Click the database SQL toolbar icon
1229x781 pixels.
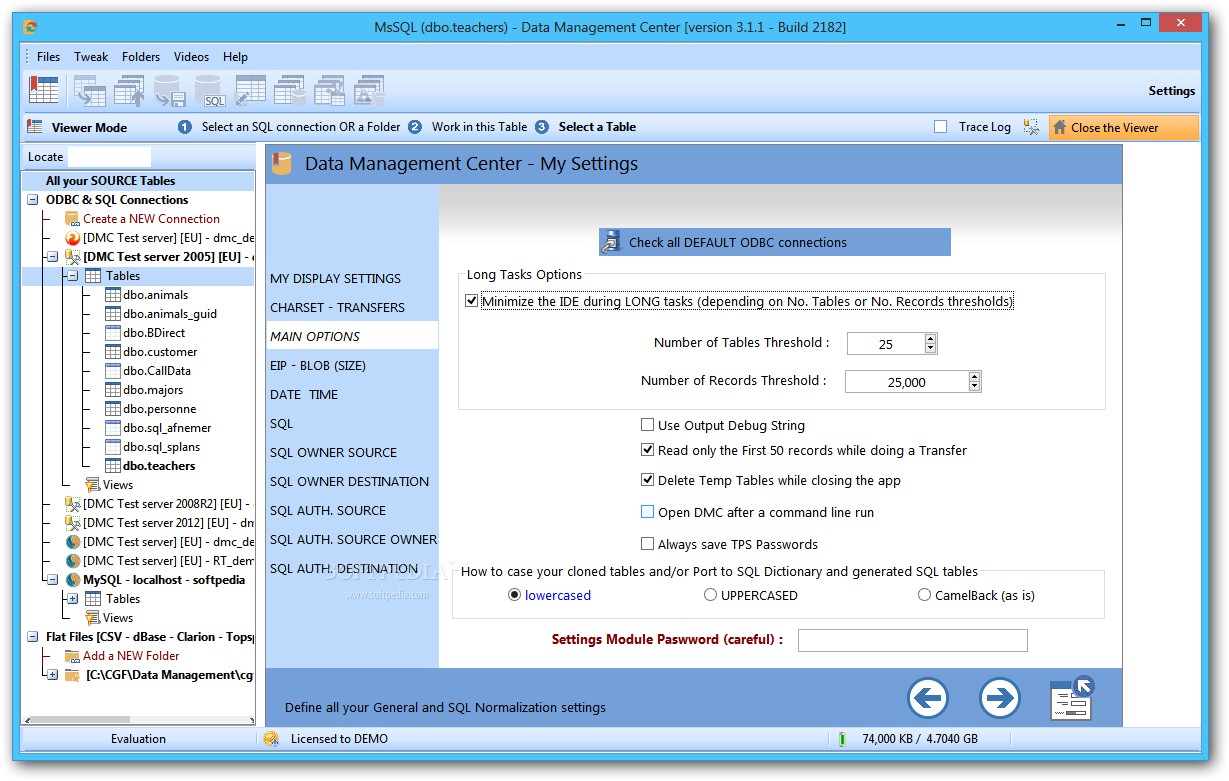point(211,91)
